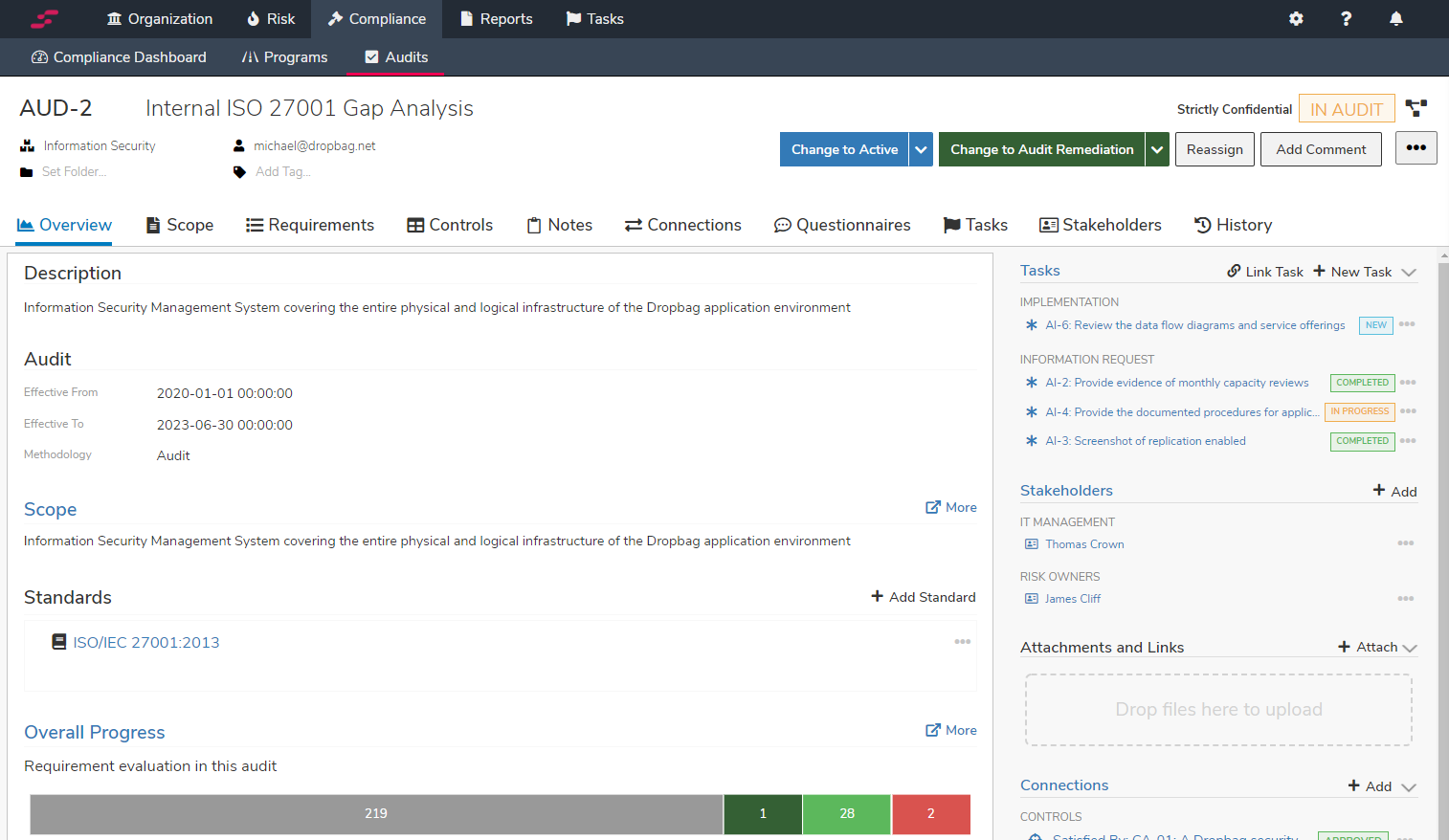Switch to the History tab

pyautogui.click(x=1233, y=225)
